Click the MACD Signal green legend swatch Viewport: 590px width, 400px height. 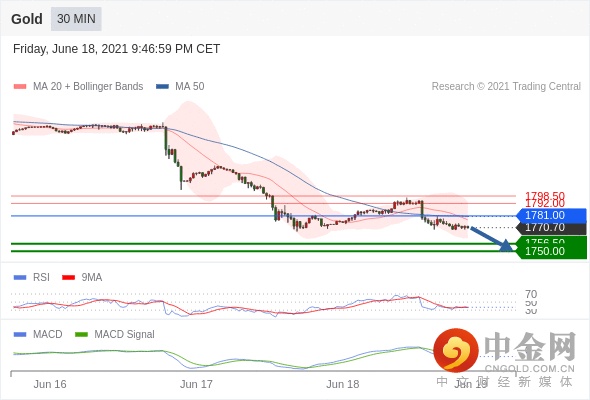pos(81,334)
